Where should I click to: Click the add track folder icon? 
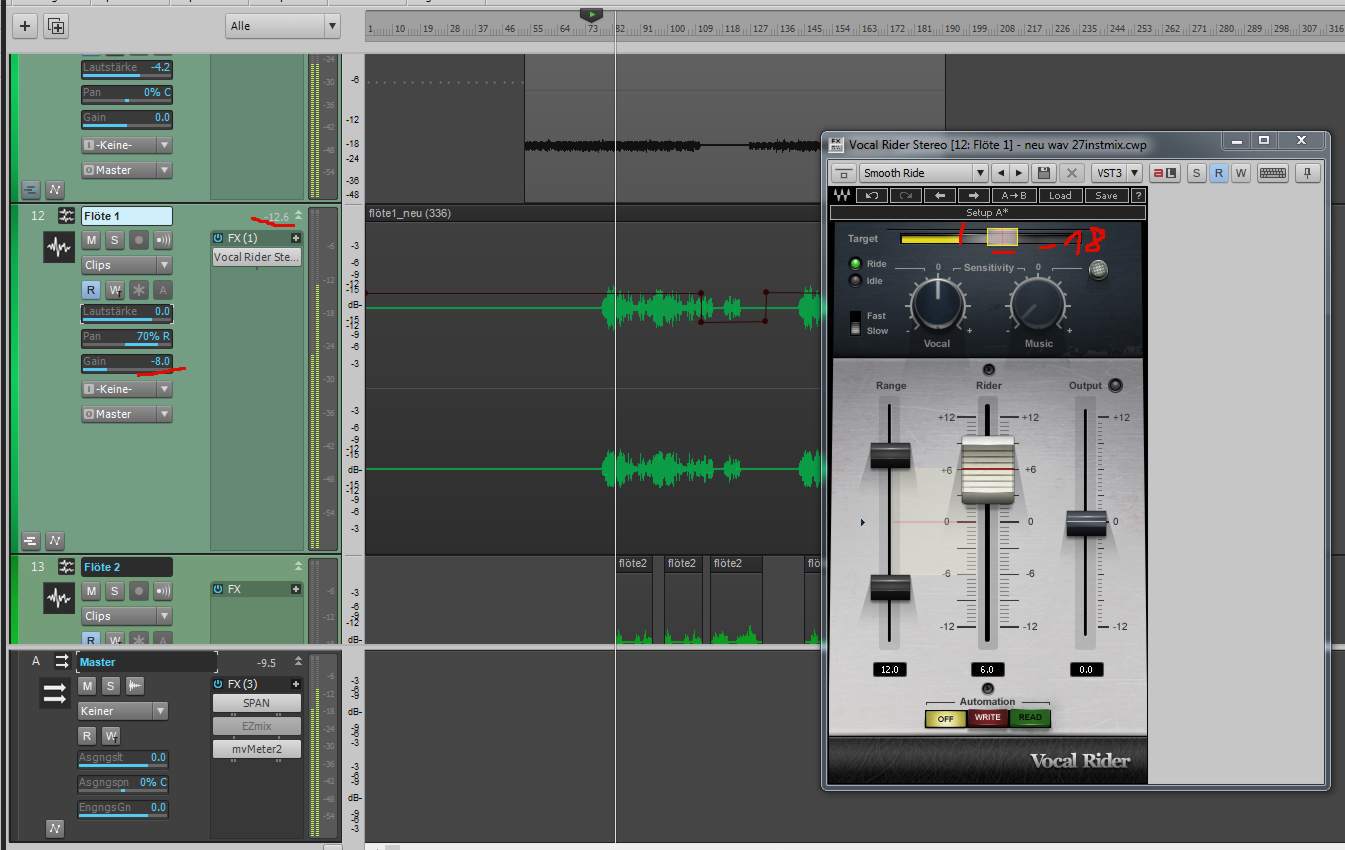pyautogui.click(x=57, y=26)
